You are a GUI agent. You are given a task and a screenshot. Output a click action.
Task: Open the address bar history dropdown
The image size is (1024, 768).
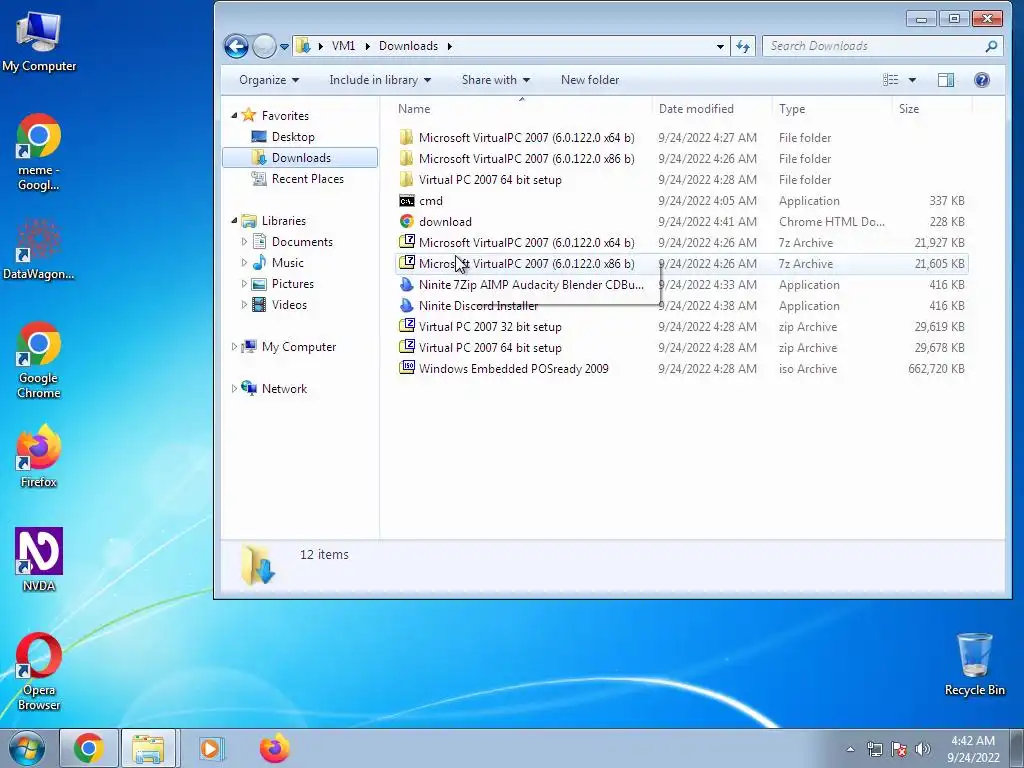pyautogui.click(x=720, y=46)
